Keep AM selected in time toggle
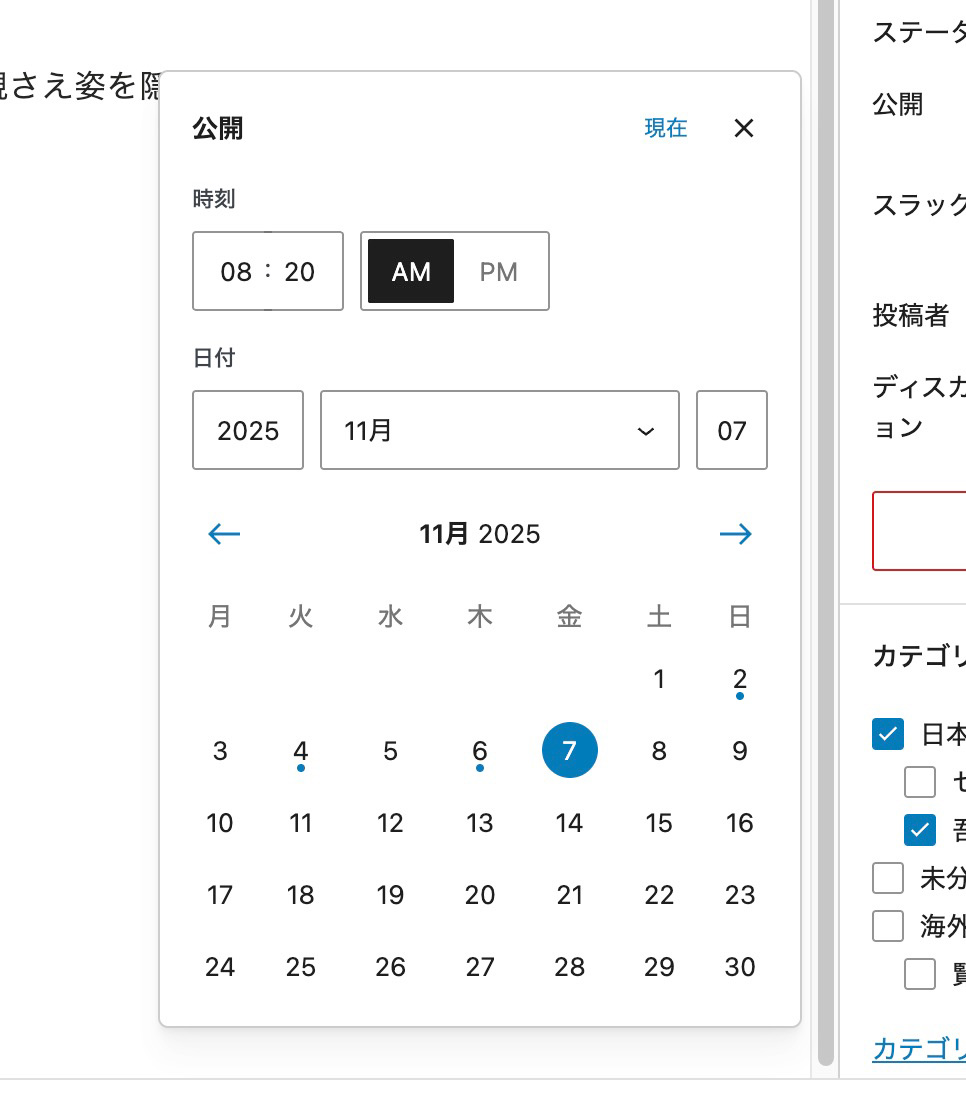This screenshot has height=1112, width=966. point(410,271)
